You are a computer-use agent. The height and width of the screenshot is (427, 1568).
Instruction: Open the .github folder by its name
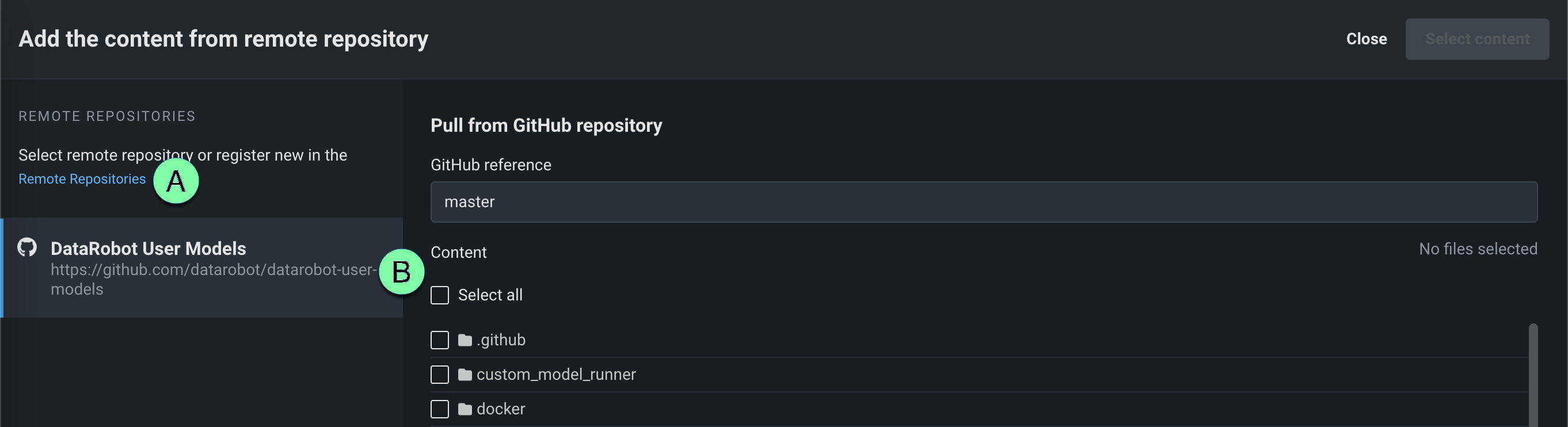[x=501, y=340]
